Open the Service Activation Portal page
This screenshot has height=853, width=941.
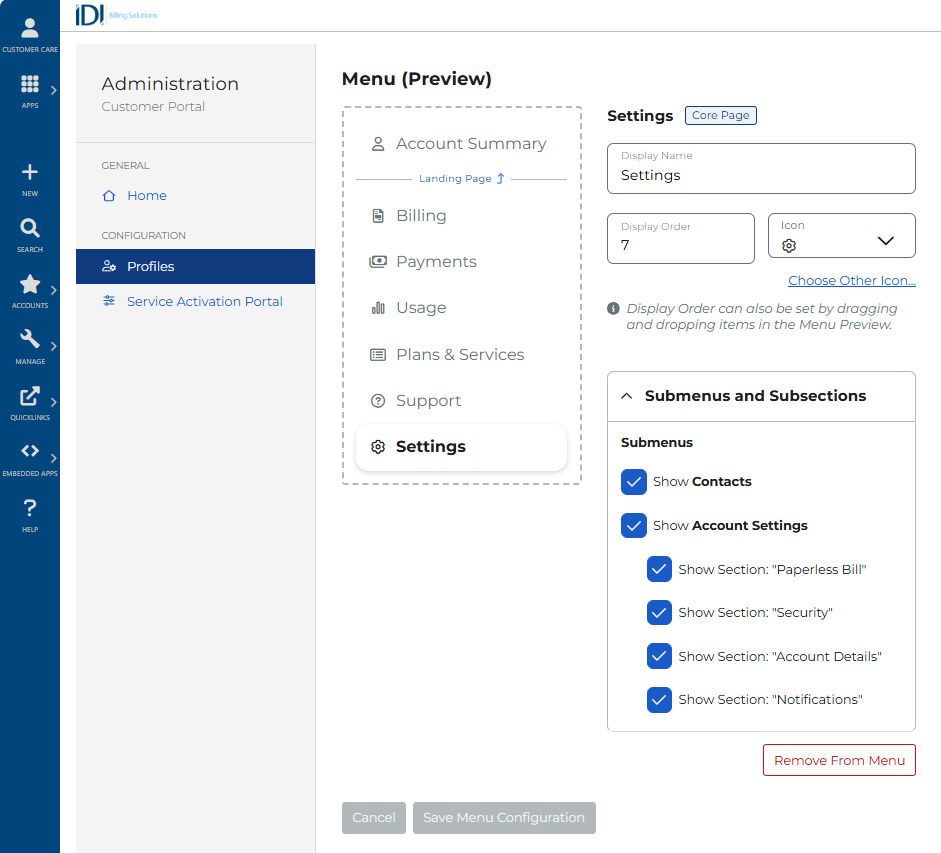tap(204, 301)
